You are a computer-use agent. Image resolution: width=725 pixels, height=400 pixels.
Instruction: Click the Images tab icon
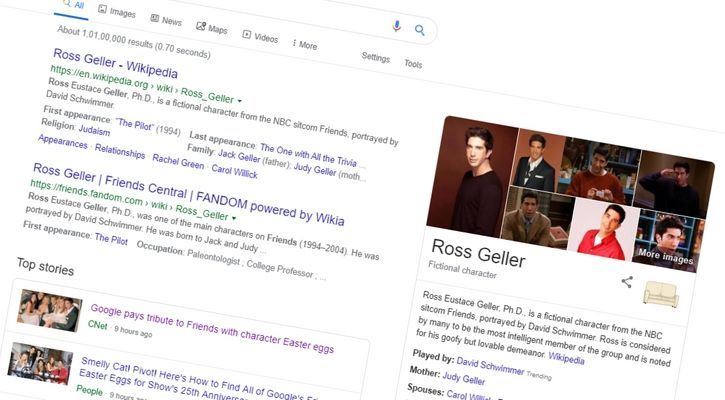(x=102, y=9)
